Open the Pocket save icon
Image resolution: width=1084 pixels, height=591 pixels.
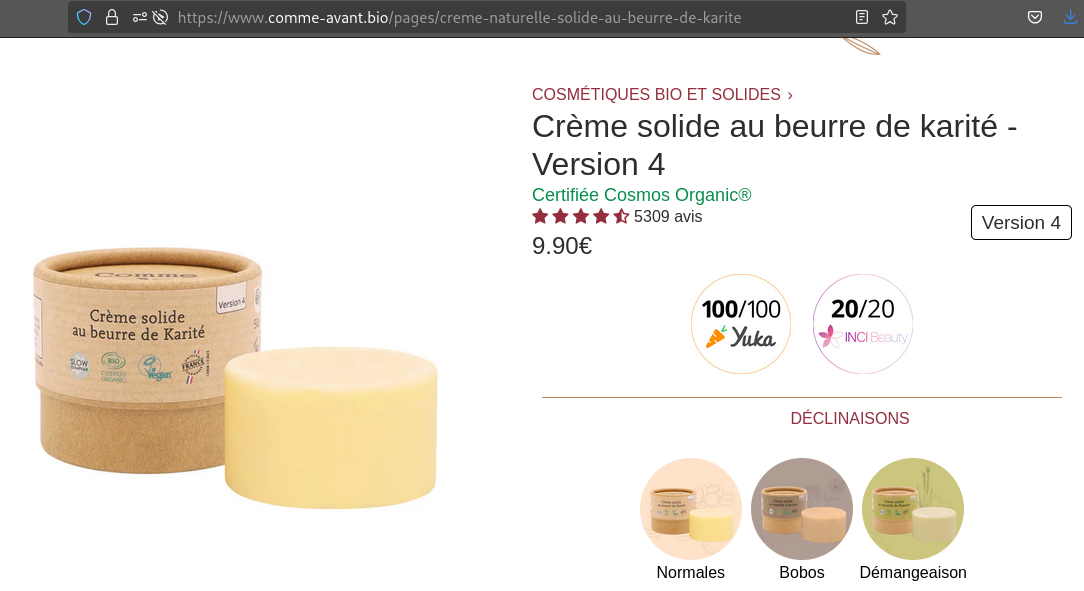click(x=1036, y=17)
